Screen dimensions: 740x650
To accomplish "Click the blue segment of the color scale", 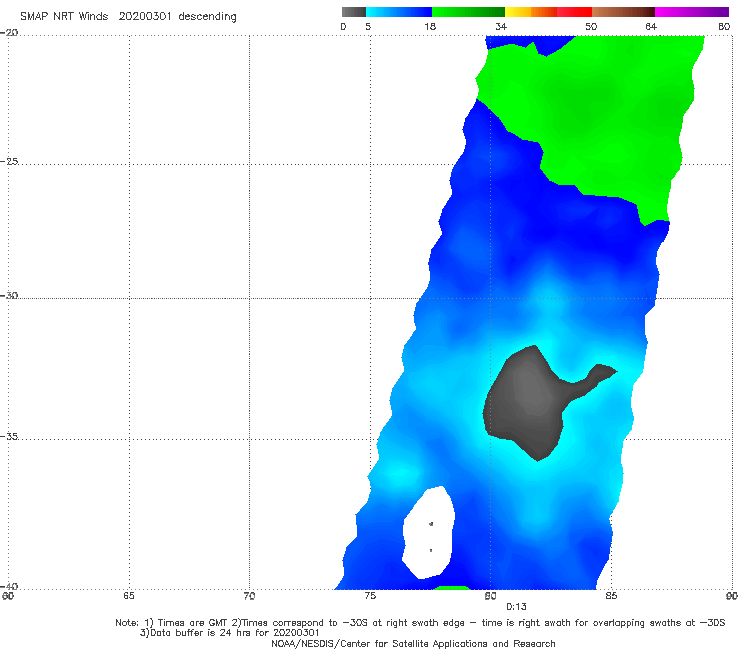I will (x=399, y=12).
